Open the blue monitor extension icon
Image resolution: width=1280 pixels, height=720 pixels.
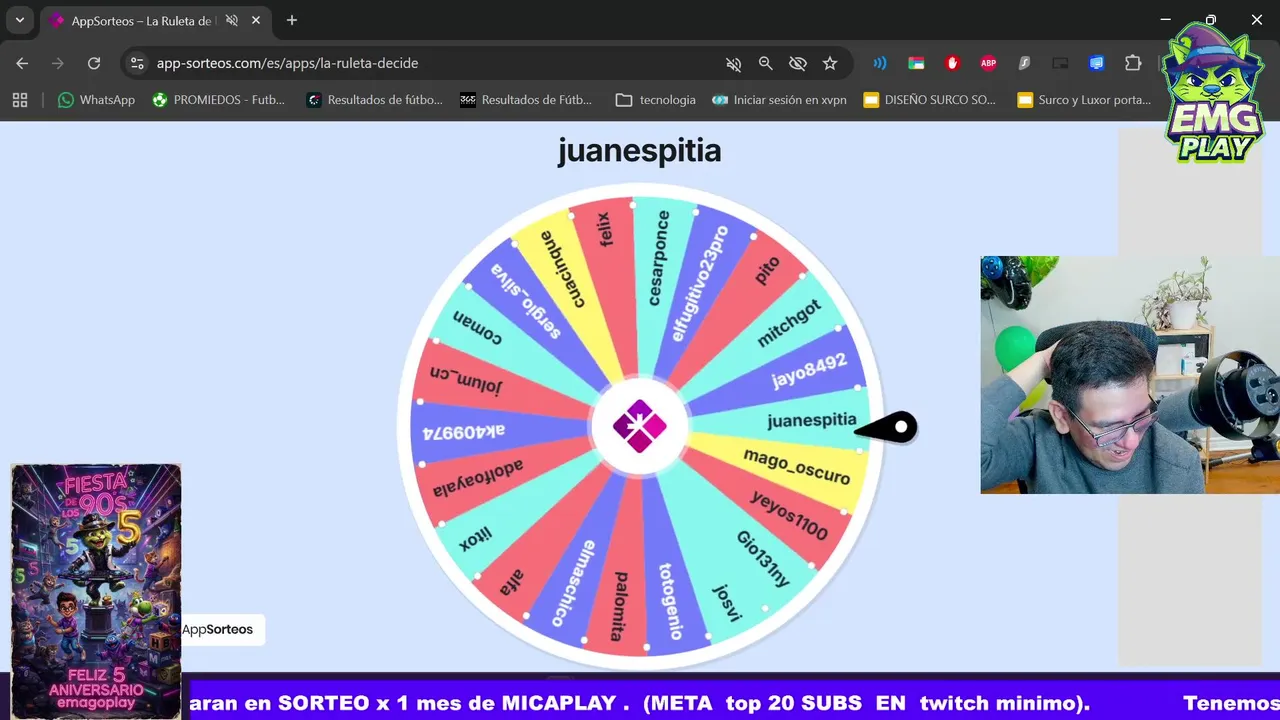1096,63
